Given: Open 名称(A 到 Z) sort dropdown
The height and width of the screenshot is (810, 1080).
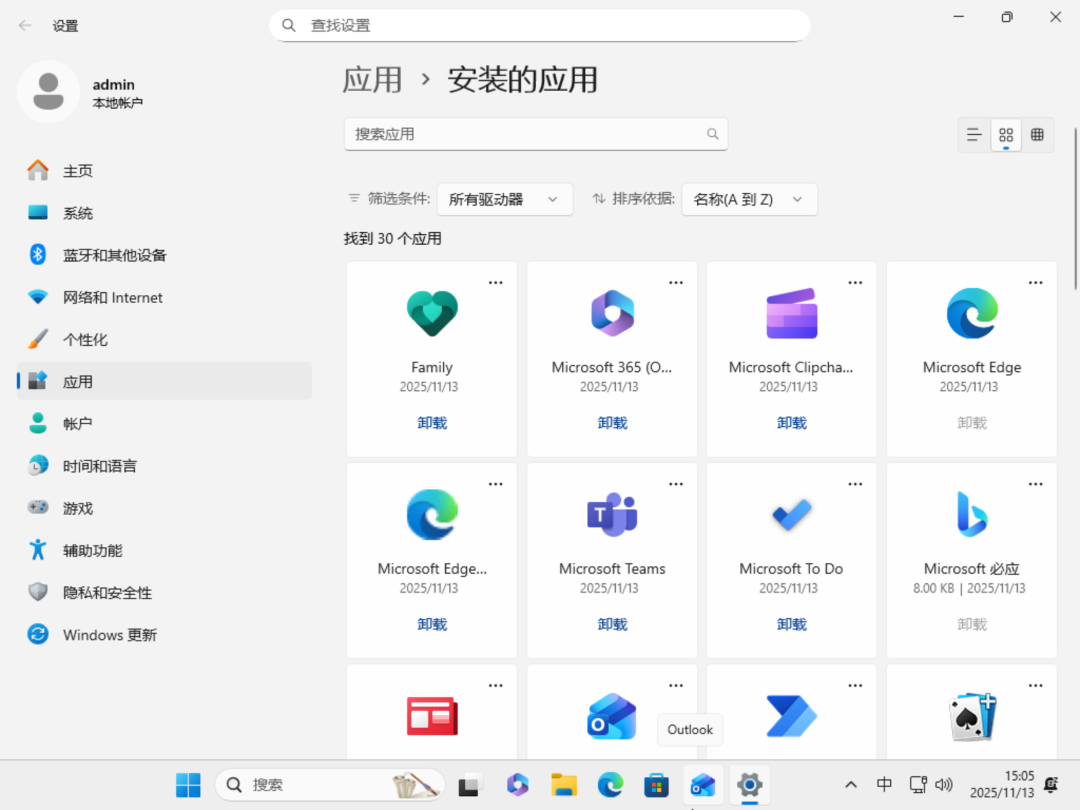Looking at the screenshot, I should [749, 199].
